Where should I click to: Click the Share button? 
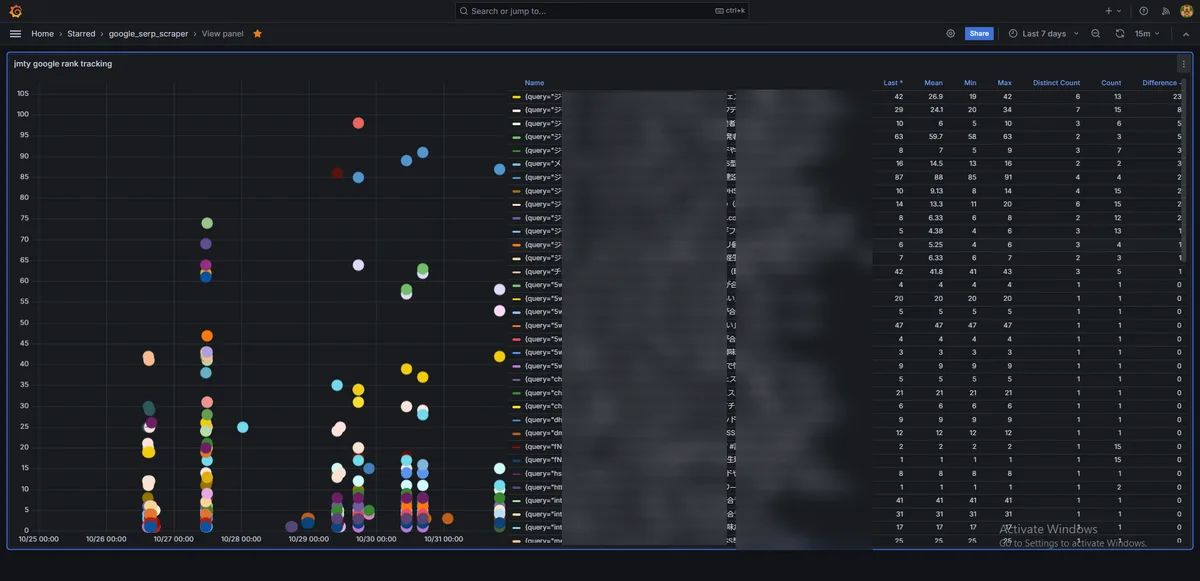pyautogui.click(x=979, y=33)
